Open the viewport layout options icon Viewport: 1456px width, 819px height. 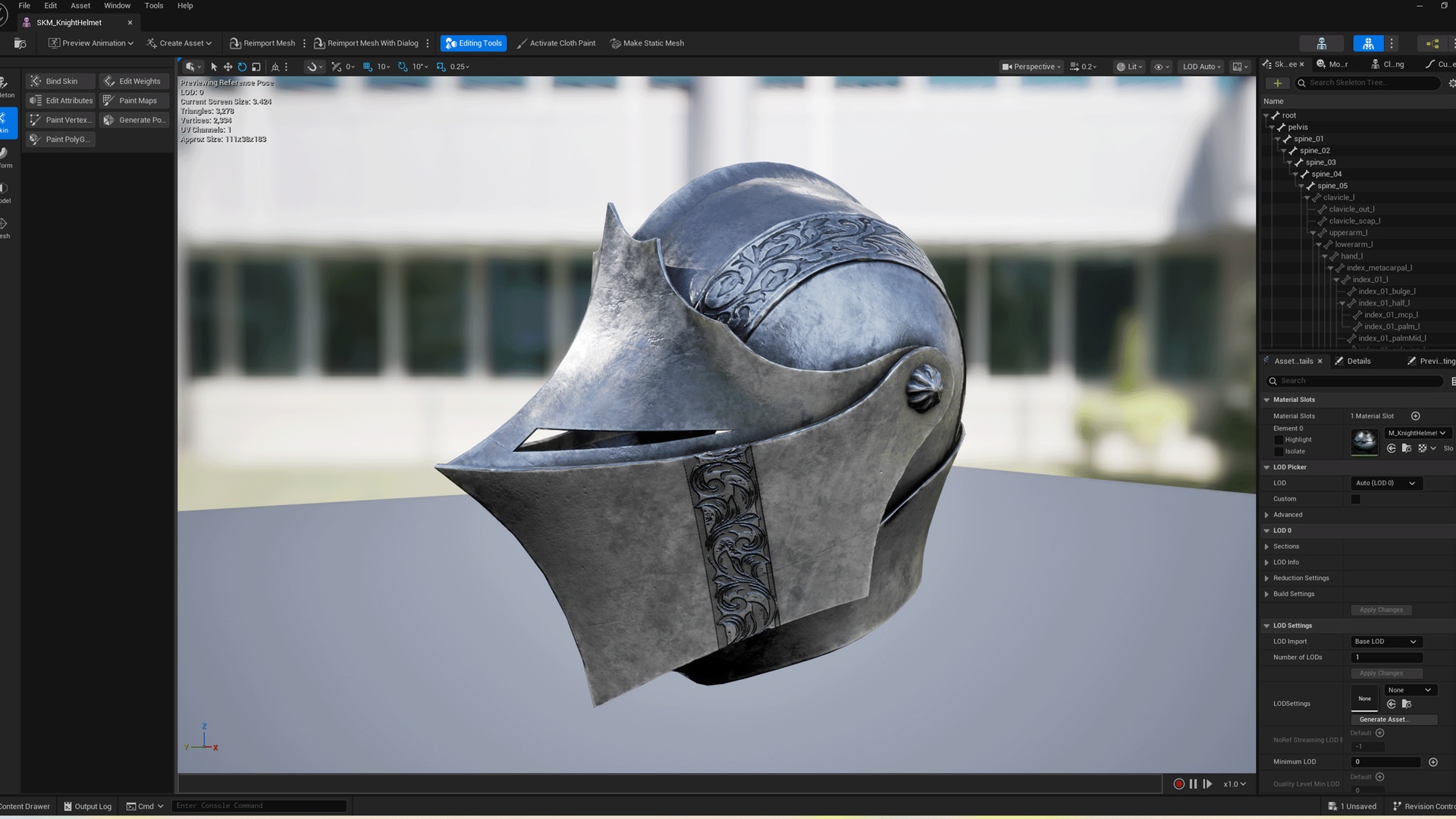pyautogui.click(x=1240, y=67)
